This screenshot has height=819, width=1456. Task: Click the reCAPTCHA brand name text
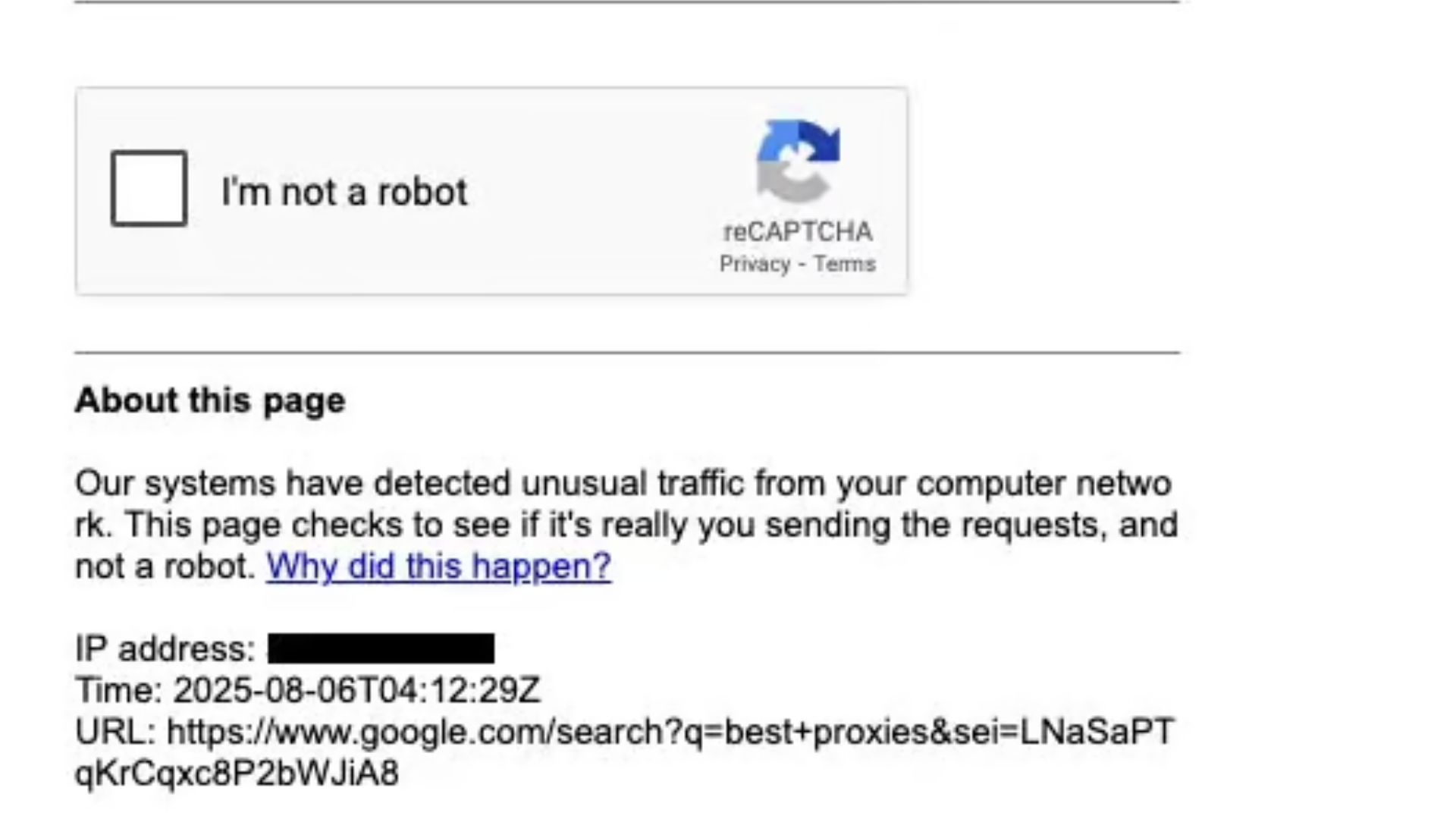point(798,231)
